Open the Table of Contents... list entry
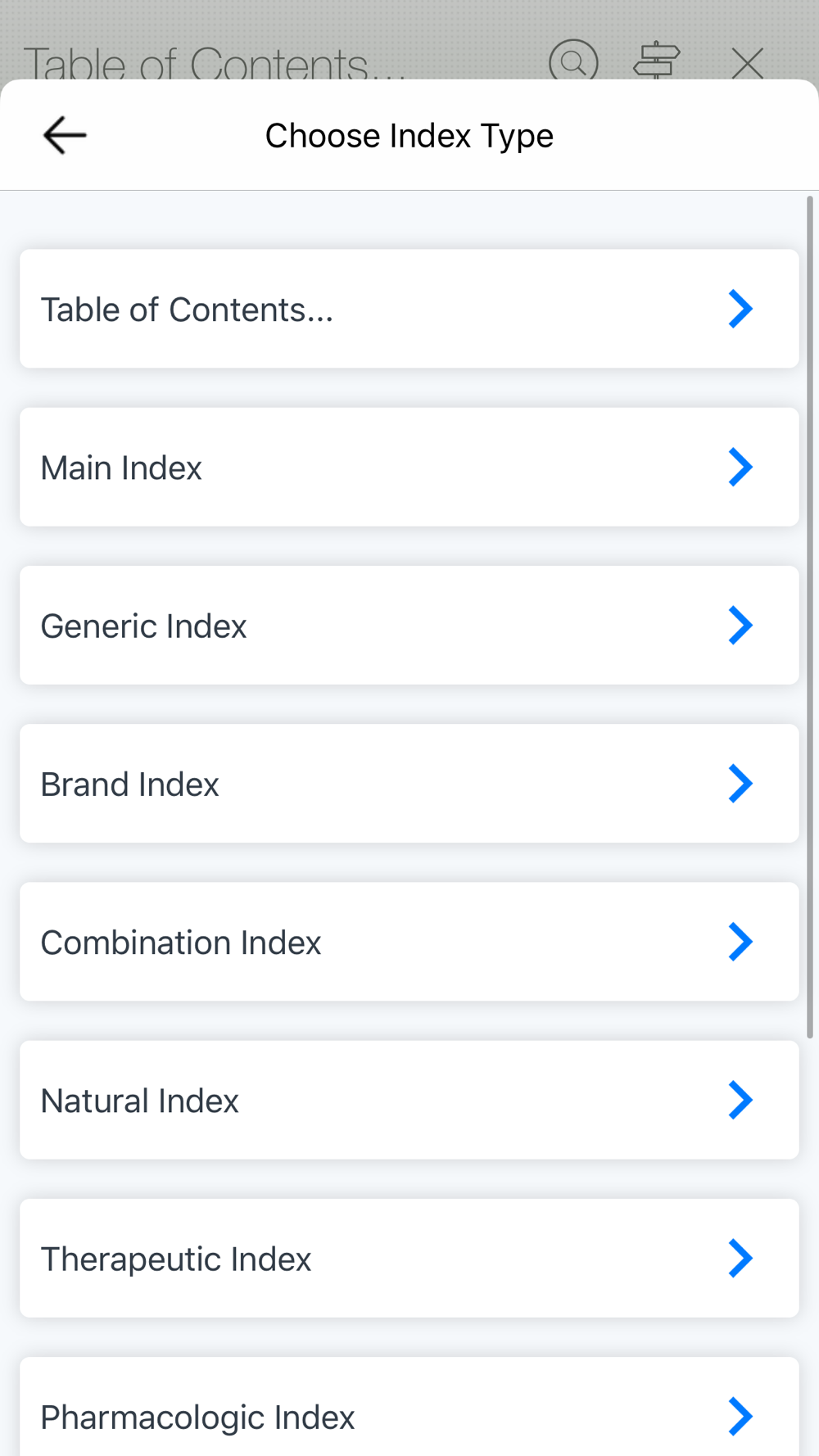The image size is (819, 1456). 409,309
